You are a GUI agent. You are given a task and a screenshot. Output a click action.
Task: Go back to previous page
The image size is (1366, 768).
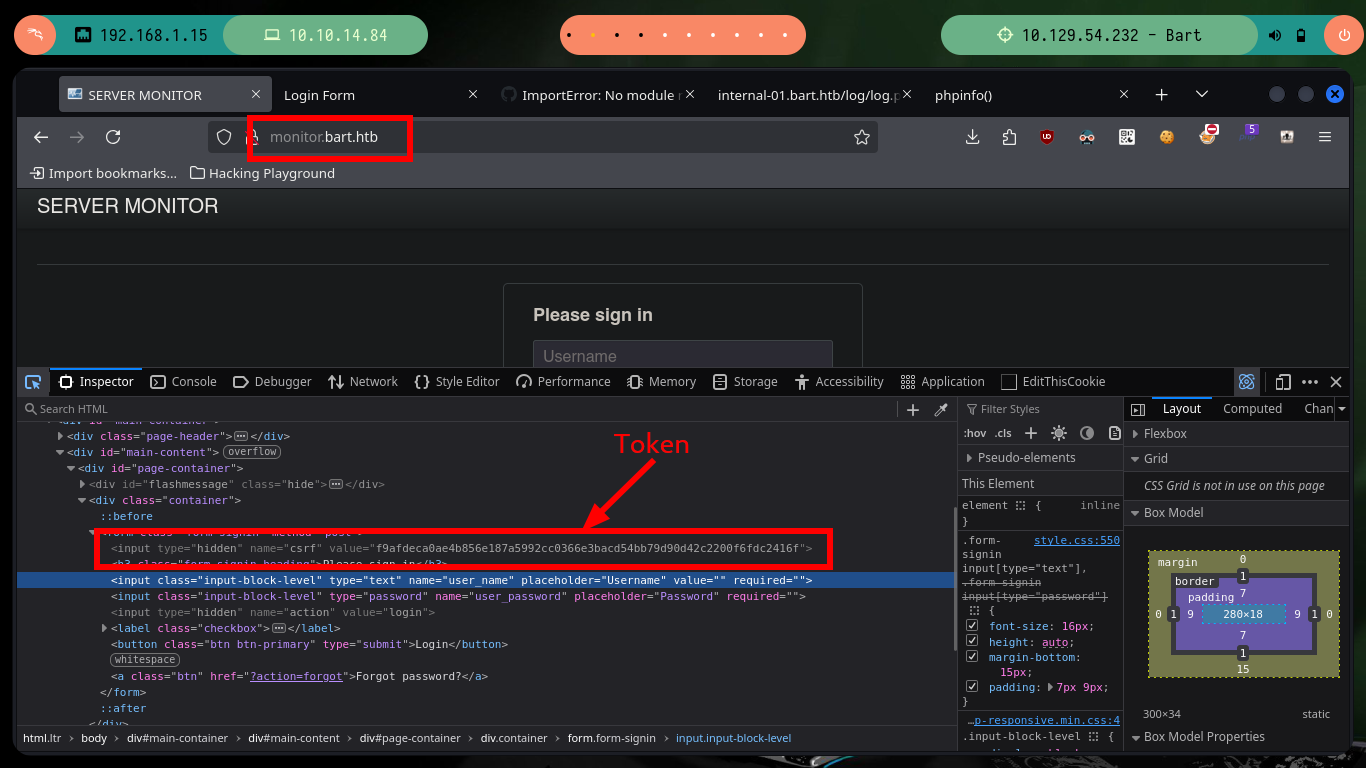[41, 137]
